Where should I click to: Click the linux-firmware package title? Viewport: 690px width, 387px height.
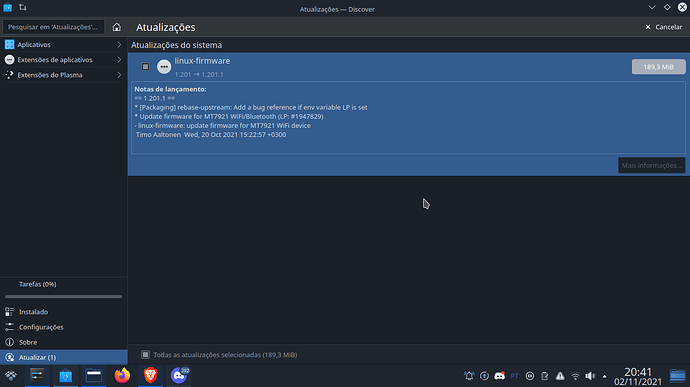click(x=202, y=61)
